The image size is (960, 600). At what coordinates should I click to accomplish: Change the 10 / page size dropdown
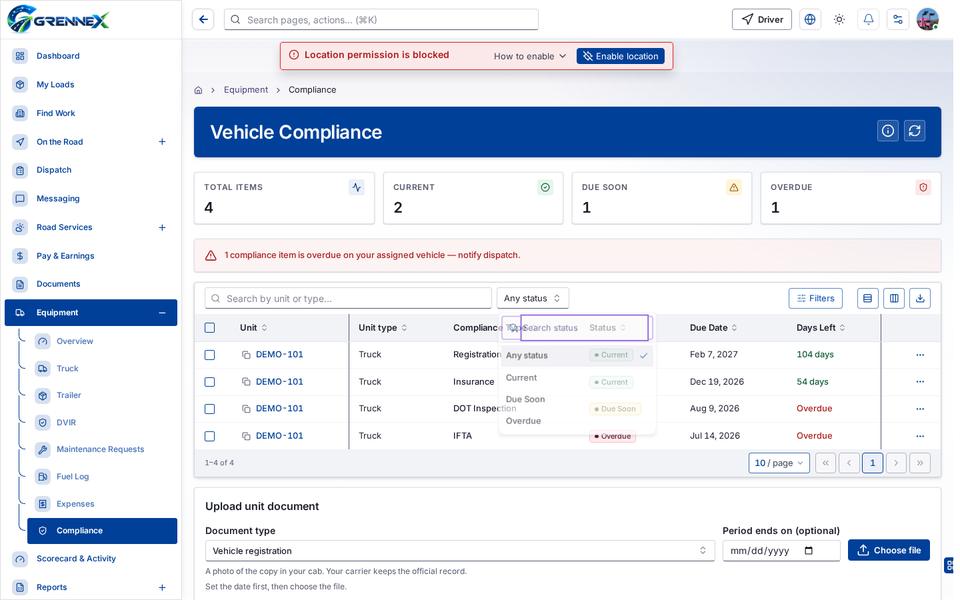779,463
